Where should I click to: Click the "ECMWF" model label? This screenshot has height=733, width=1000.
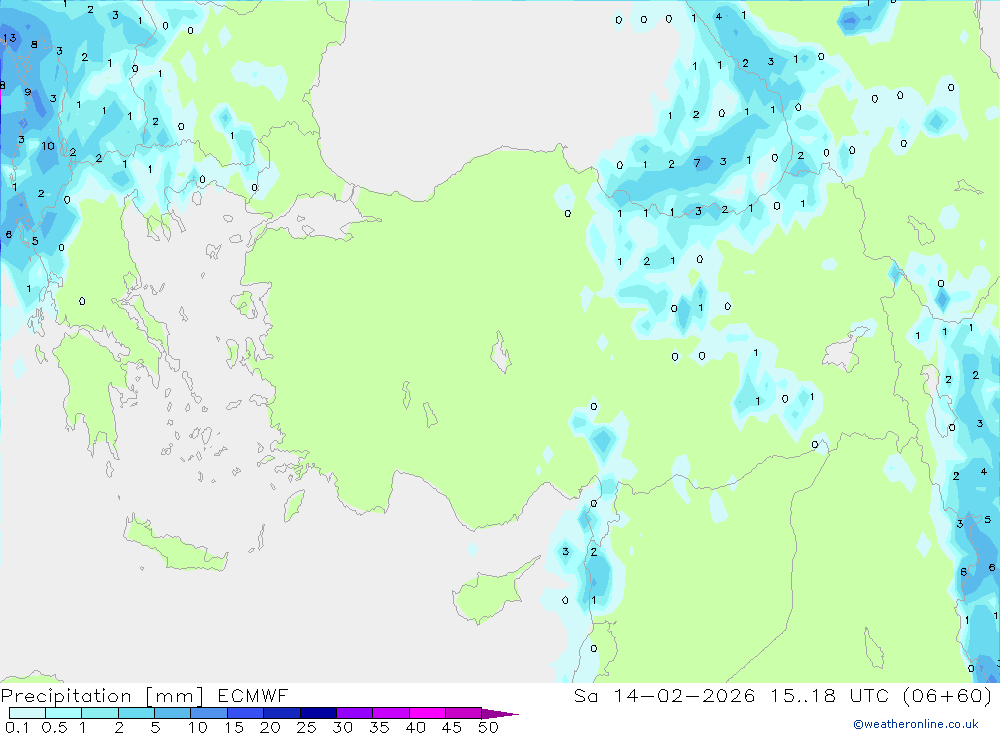click(x=253, y=695)
